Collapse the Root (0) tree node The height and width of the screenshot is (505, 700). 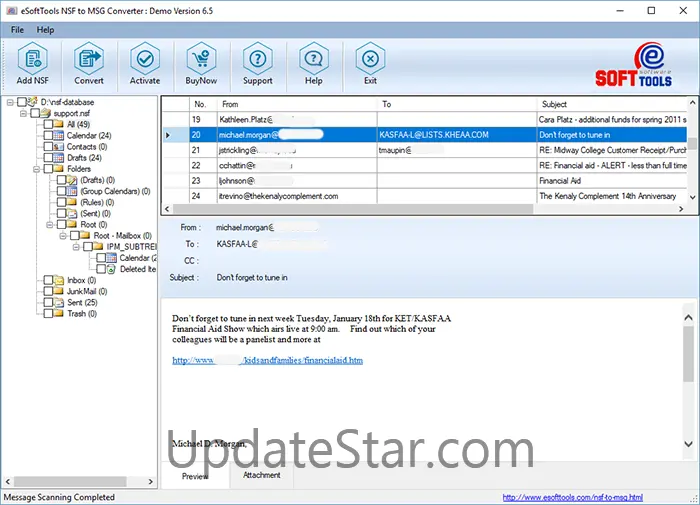point(50,225)
